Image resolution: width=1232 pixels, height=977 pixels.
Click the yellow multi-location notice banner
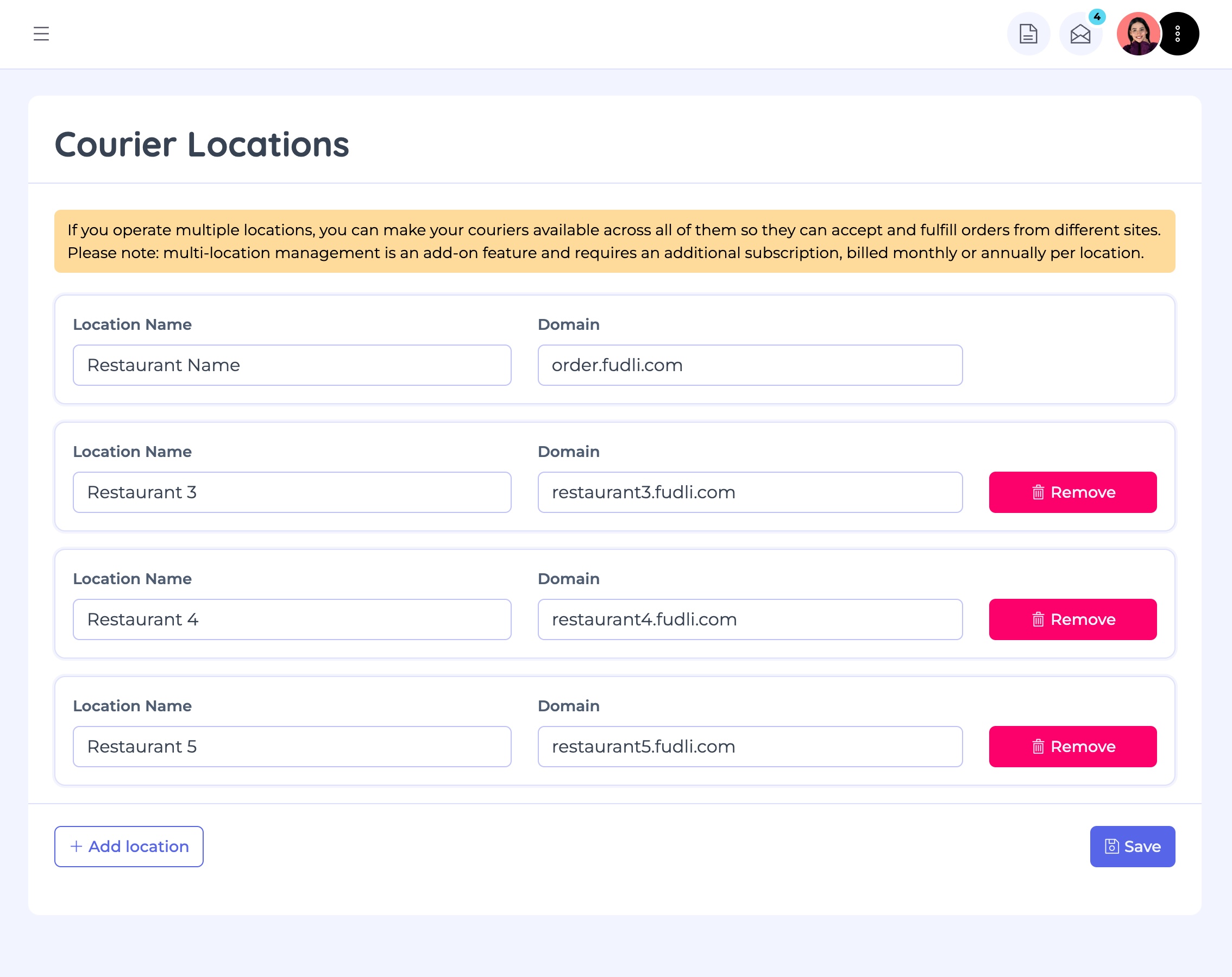614,241
